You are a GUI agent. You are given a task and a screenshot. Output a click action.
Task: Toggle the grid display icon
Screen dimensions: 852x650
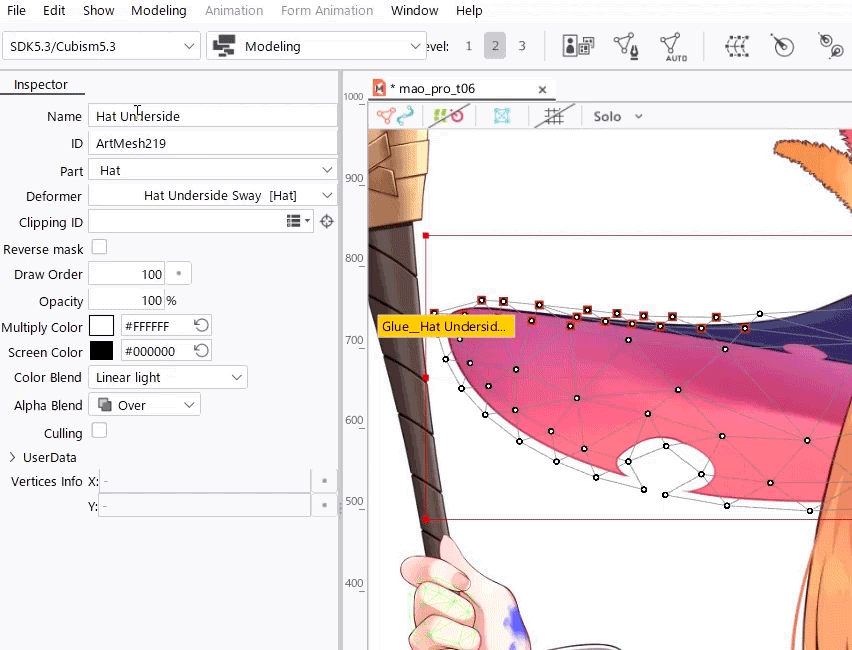pos(554,116)
